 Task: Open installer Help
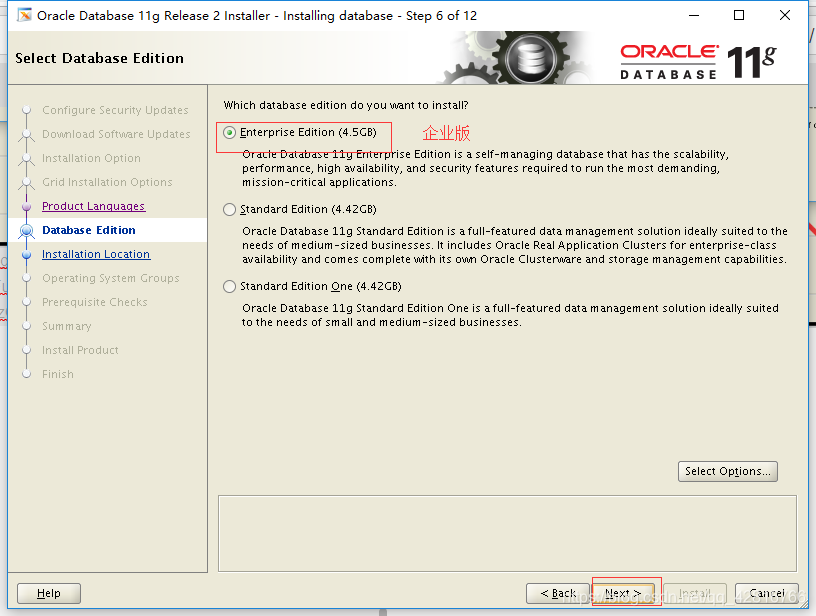(49, 593)
